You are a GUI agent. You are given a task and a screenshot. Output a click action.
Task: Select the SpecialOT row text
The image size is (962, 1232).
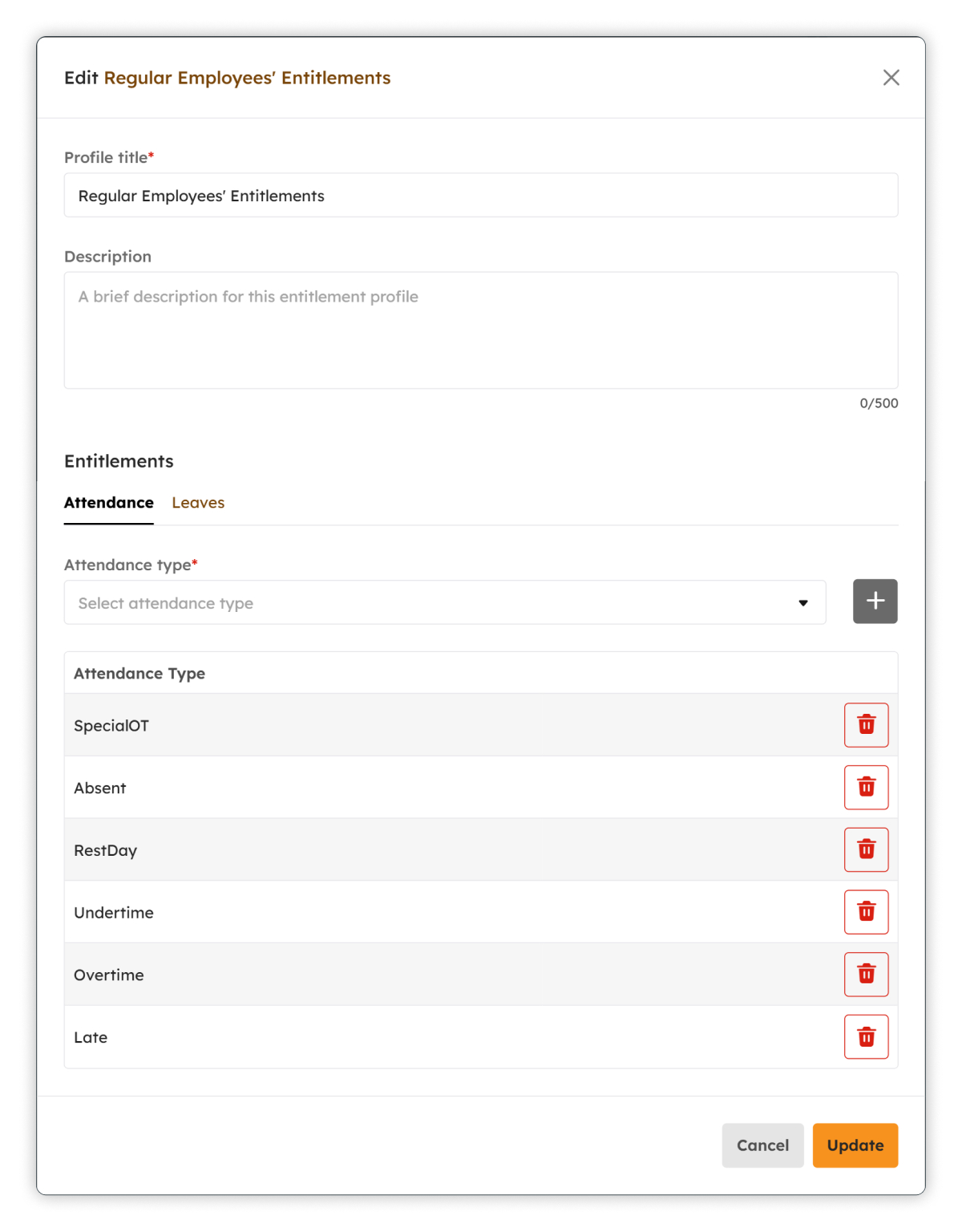[x=111, y=726]
